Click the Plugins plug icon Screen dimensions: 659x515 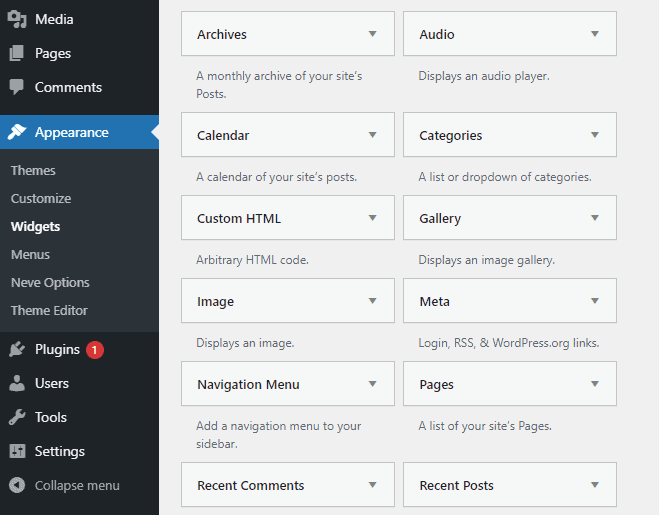pos(17,349)
